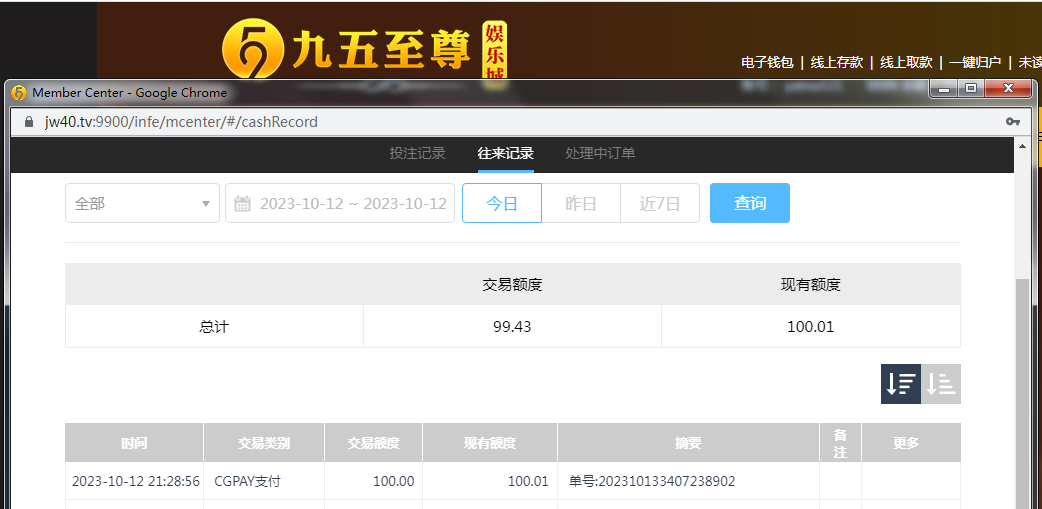Viewport: 1042px width, 509px height.
Task: Choose the 今日 date filter
Action: [502, 203]
